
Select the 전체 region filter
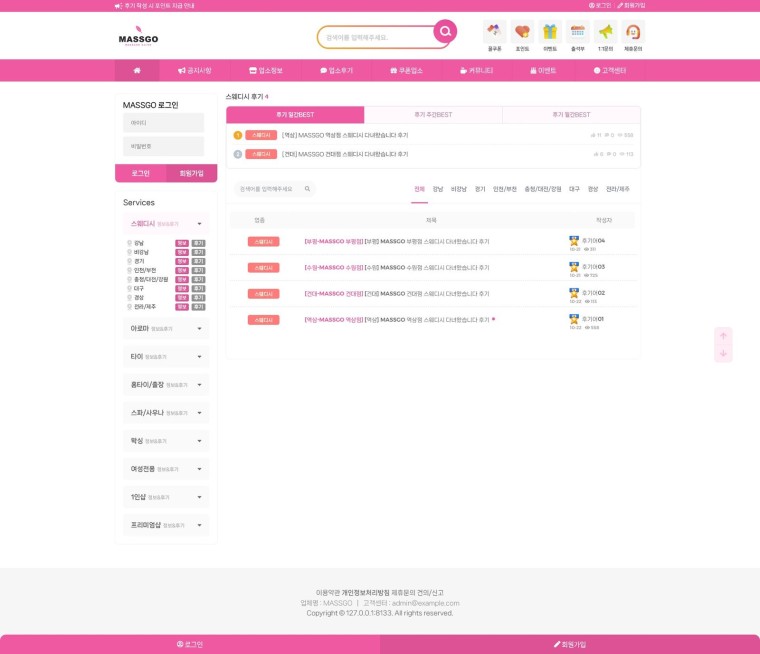pyautogui.click(x=419, y=189)
